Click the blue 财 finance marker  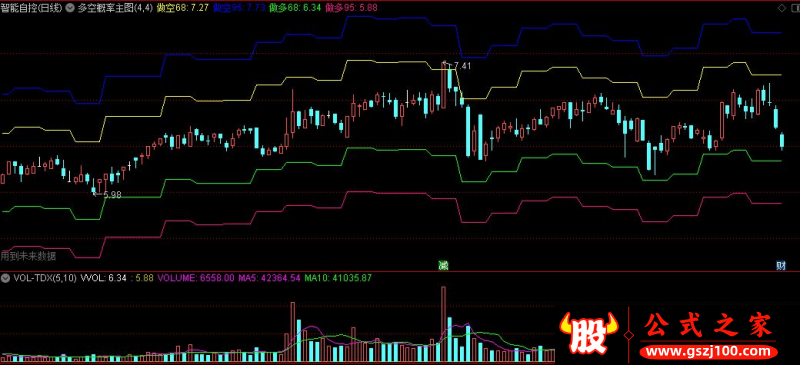[x=780, y=265]
